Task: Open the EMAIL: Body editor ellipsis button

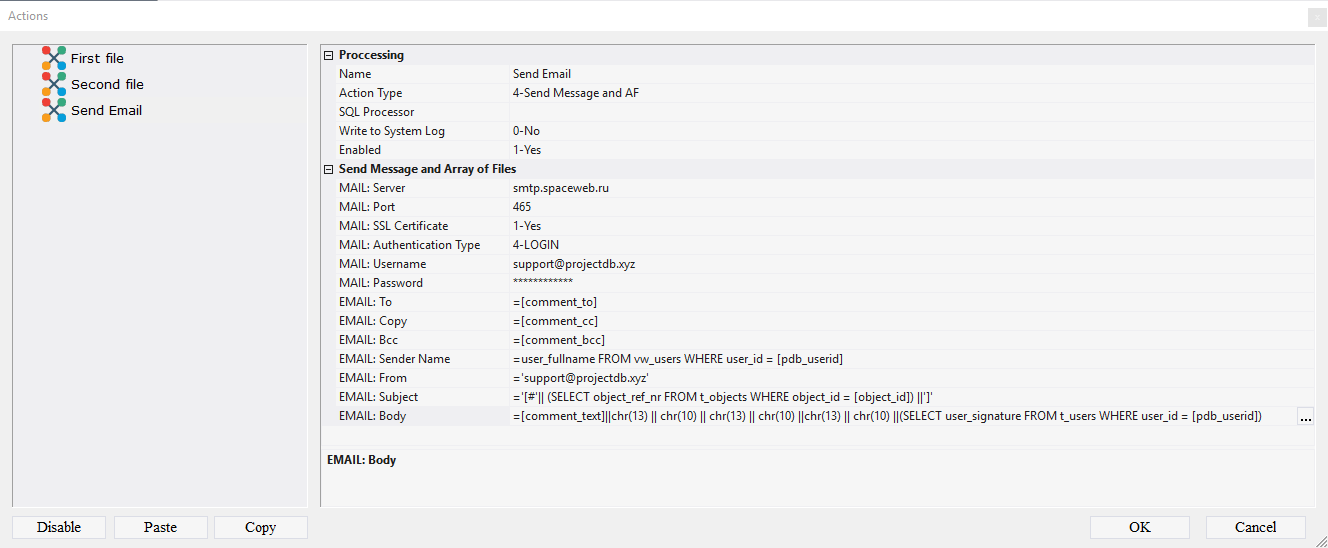Action: [x=1305, y=417]
